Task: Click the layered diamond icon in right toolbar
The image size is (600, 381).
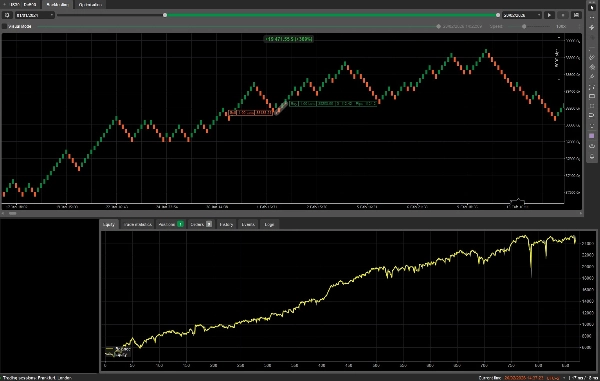Action: point(592,67)
